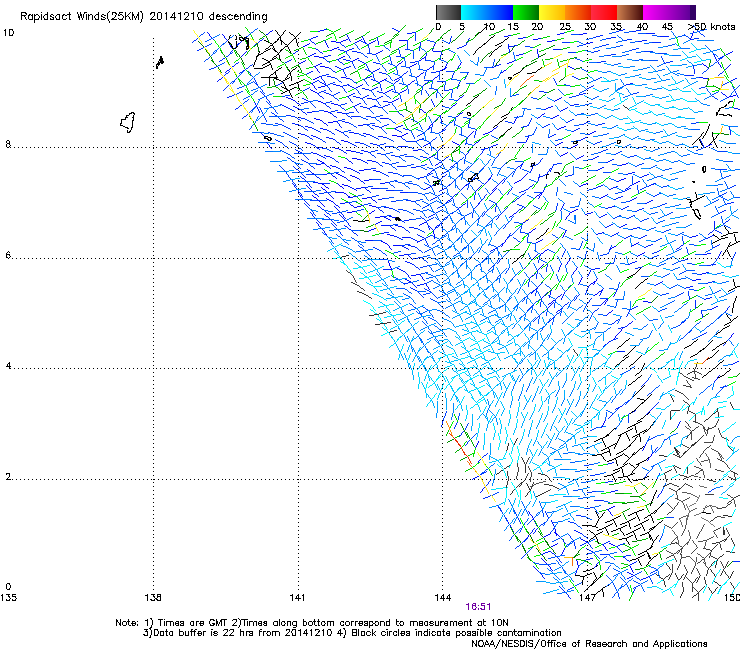Select the red 30-35 knots legend swatch
The width and height of the screenshot is (740, 650).
(x=604, y=12)
